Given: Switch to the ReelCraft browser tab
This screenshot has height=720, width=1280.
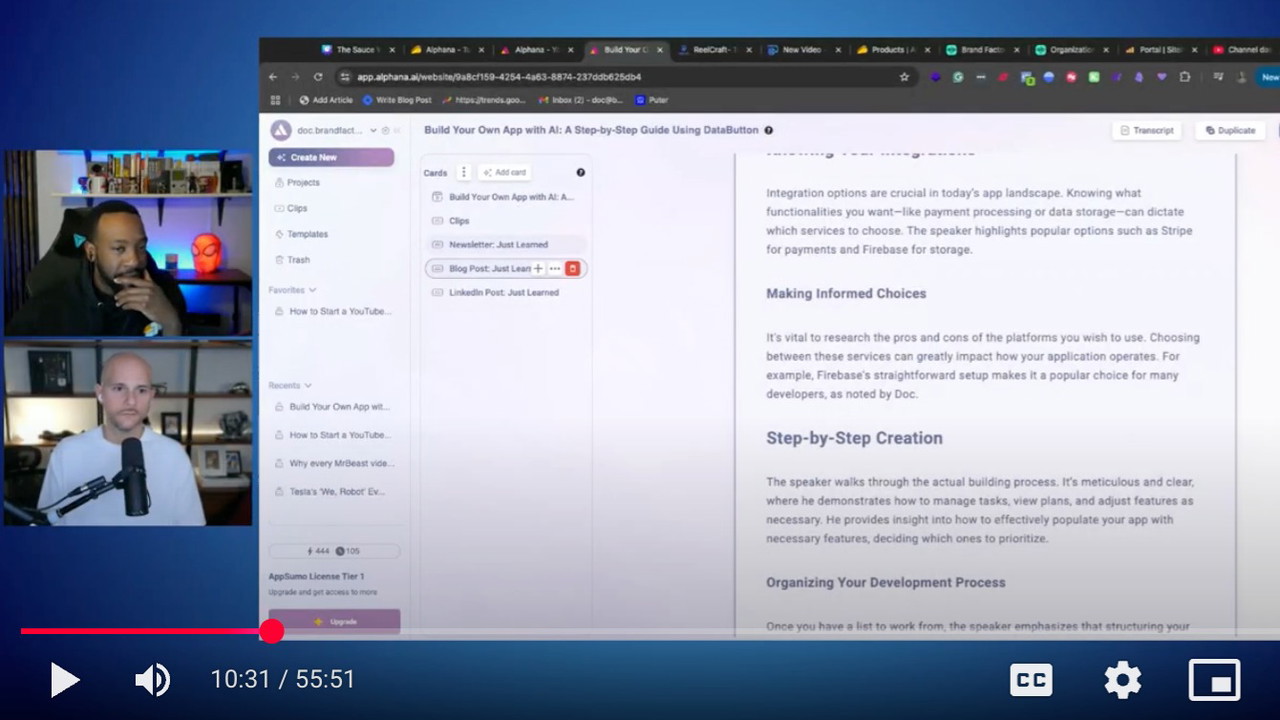Looking at the screenshot, I should point(714,50).
